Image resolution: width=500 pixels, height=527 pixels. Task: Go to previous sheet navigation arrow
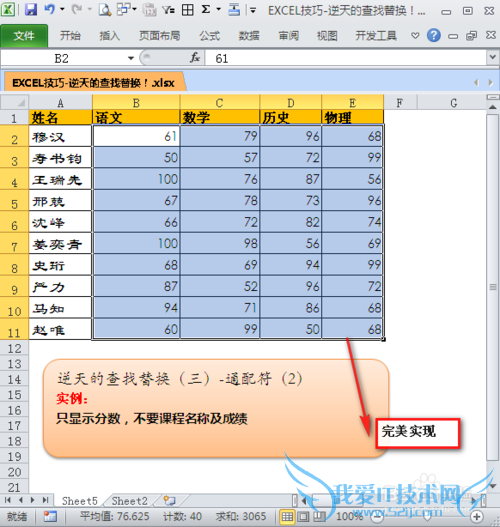tap(21, 500)
